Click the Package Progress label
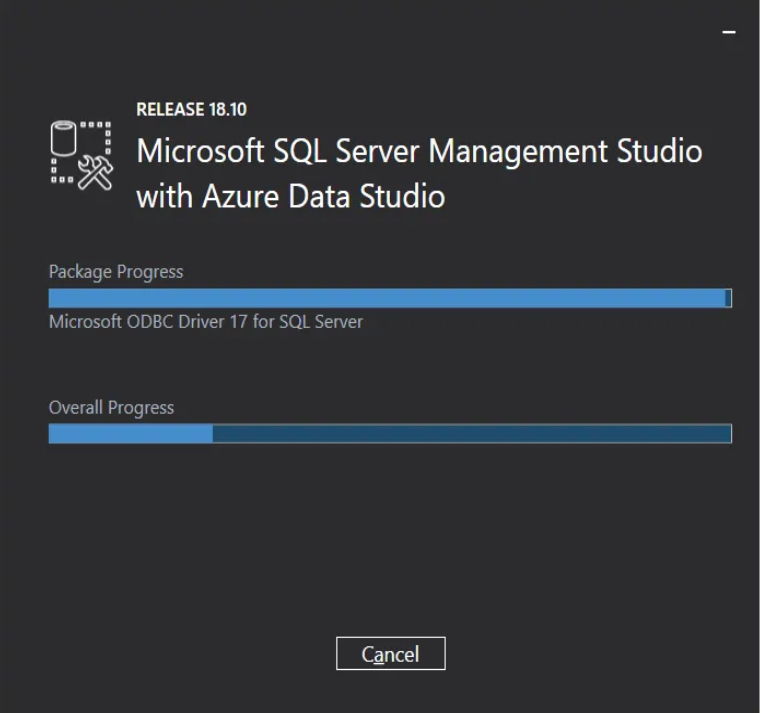 (116, 272)
